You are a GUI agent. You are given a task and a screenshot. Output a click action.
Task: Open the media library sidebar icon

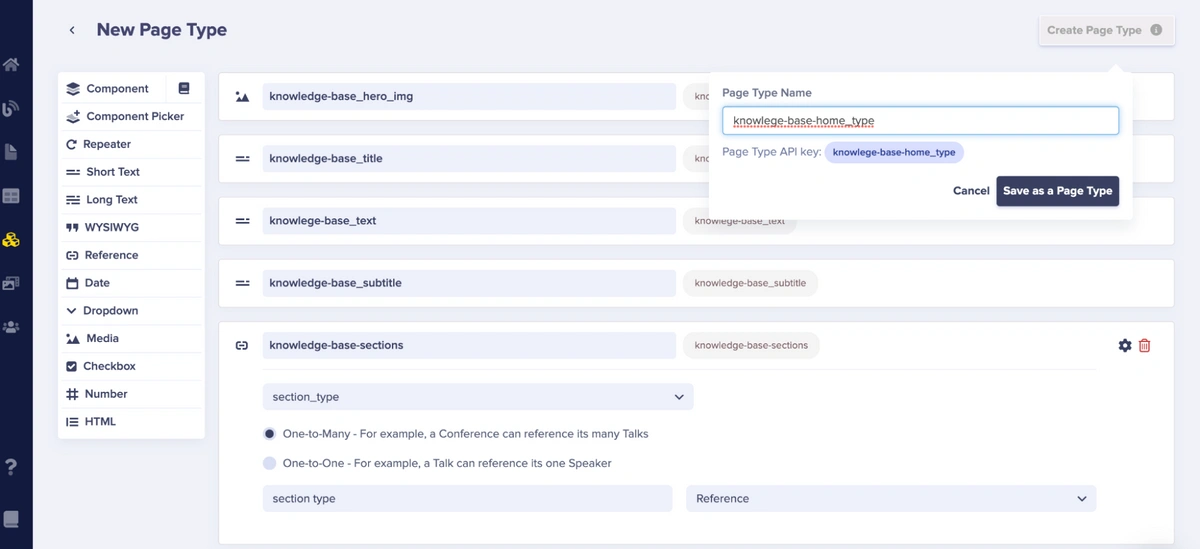(11, 284)
